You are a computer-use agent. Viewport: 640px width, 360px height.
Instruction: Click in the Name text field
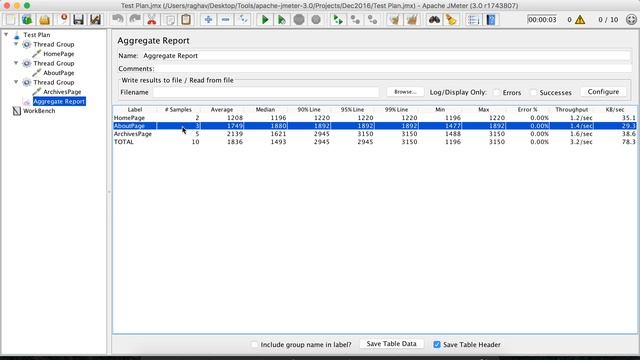(386, 56)
